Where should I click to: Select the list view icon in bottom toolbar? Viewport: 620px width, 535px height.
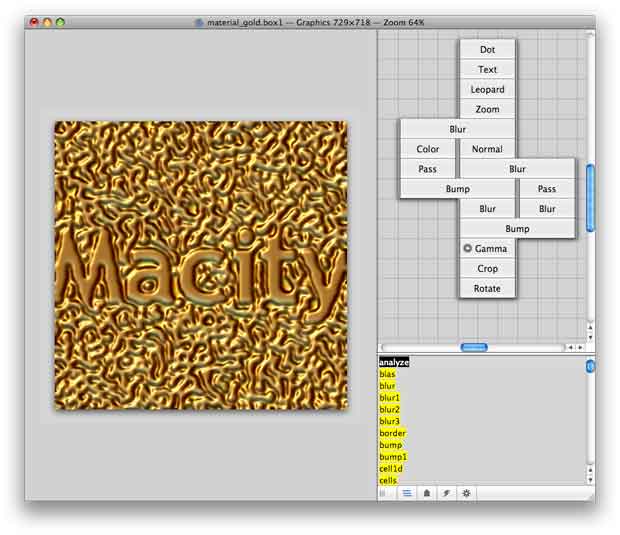(407, 493)
